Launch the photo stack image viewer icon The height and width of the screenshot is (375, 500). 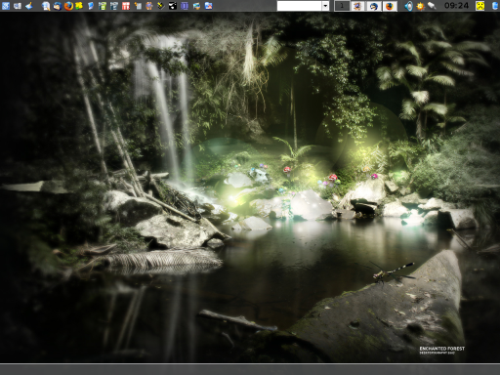(196, 6)
